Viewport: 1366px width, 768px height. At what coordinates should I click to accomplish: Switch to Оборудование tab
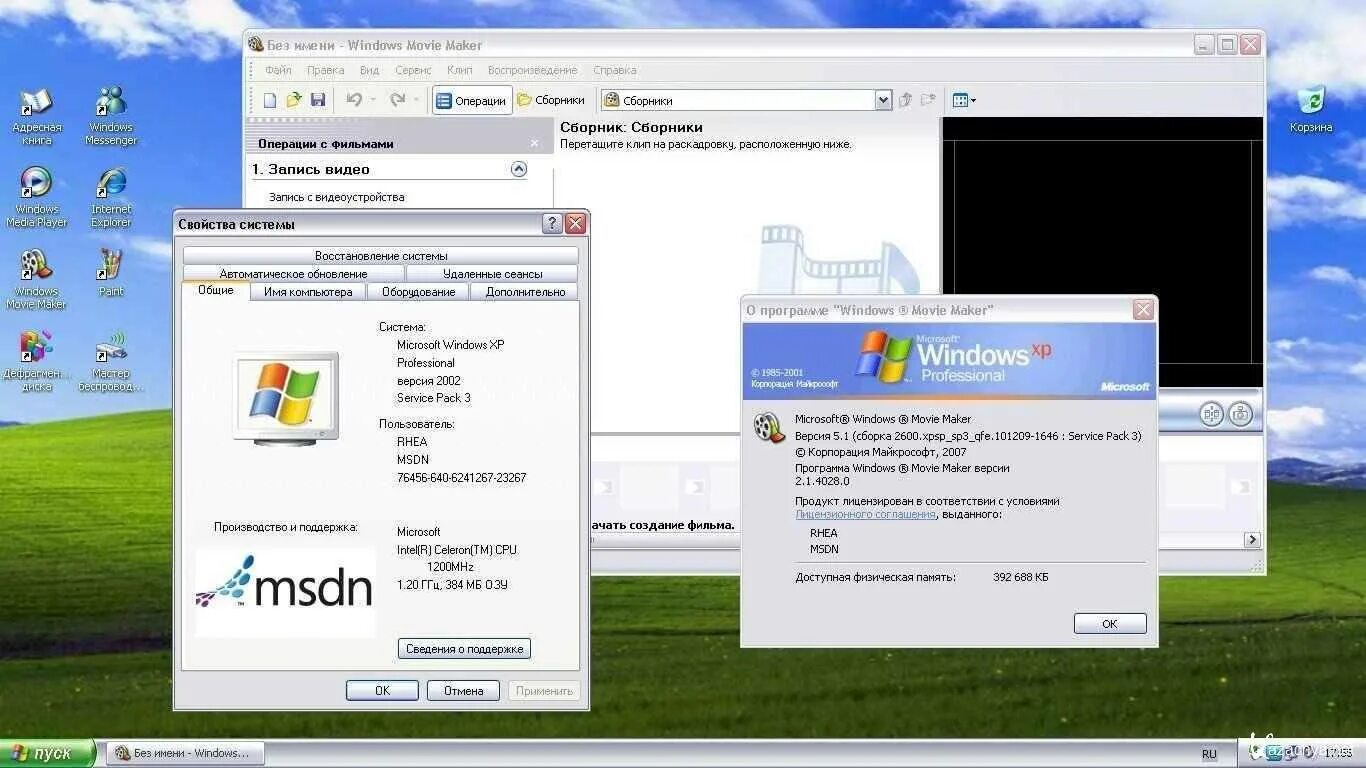(418, 292)
